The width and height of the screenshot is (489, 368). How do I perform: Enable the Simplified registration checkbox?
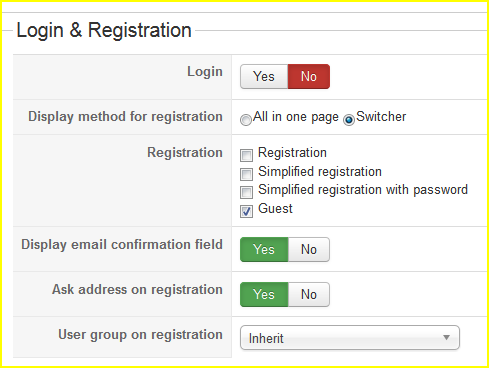(246, 174)
